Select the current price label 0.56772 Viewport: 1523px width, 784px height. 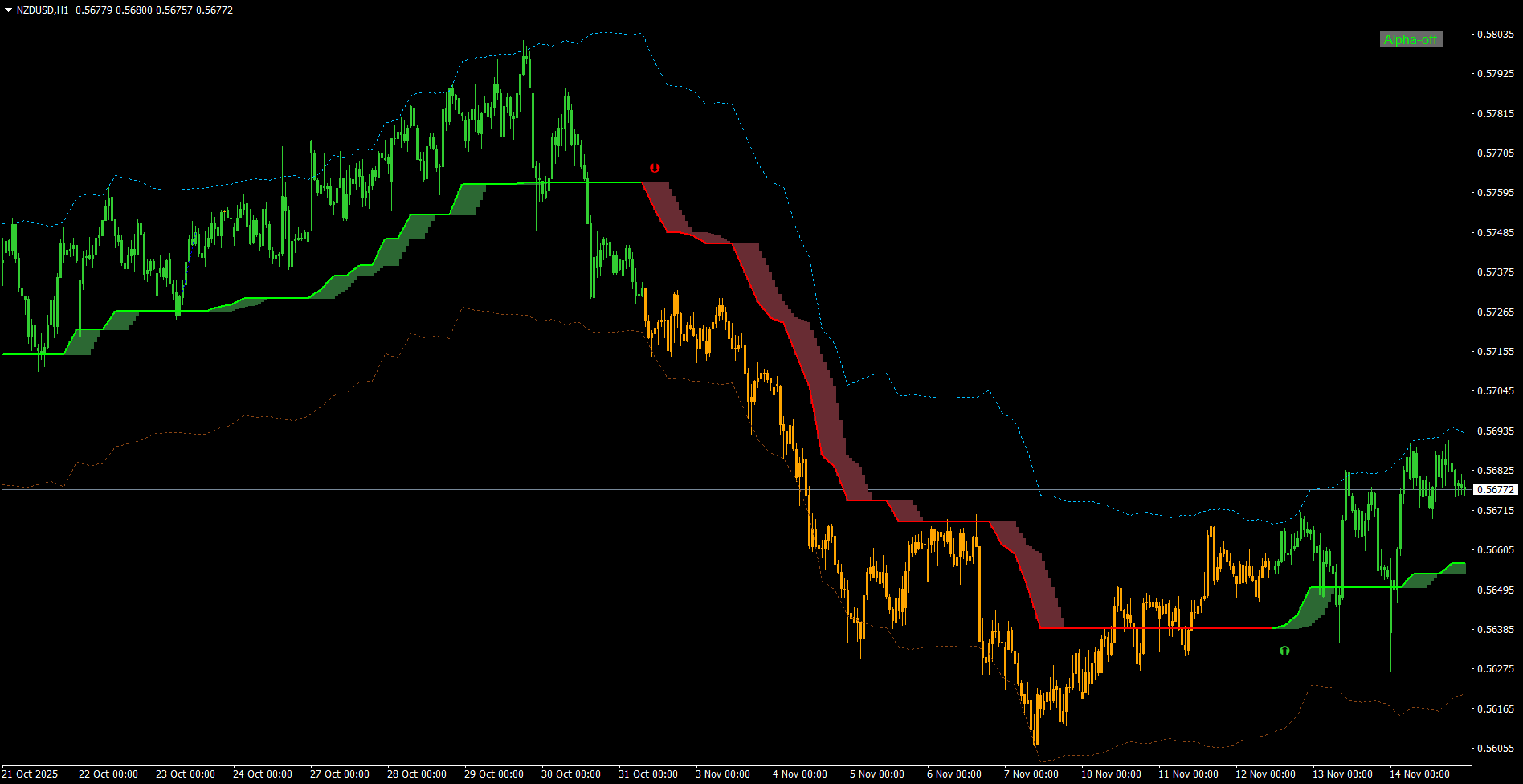[x=1496, y=489]
